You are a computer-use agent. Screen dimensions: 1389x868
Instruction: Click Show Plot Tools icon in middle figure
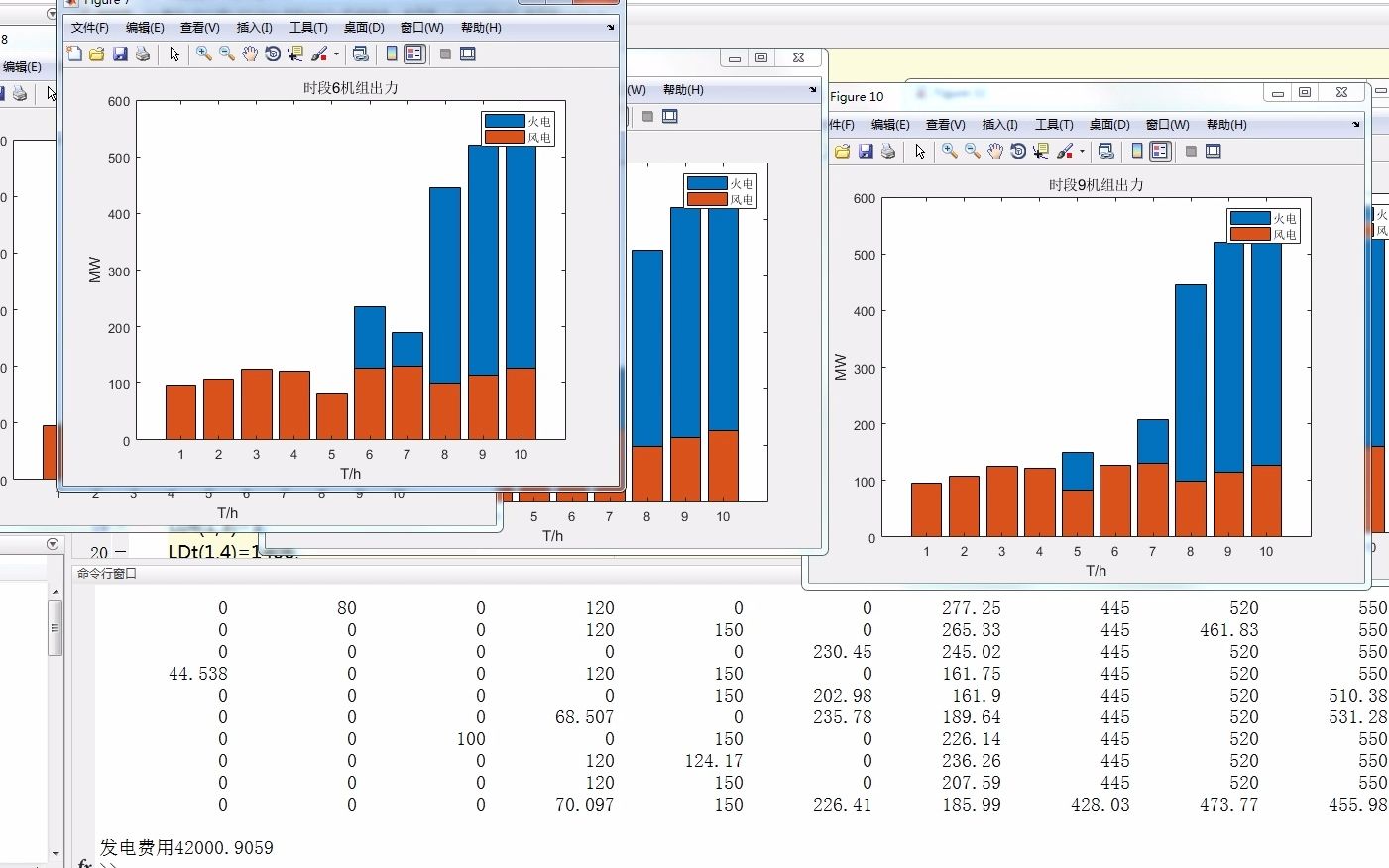[670, 116]
